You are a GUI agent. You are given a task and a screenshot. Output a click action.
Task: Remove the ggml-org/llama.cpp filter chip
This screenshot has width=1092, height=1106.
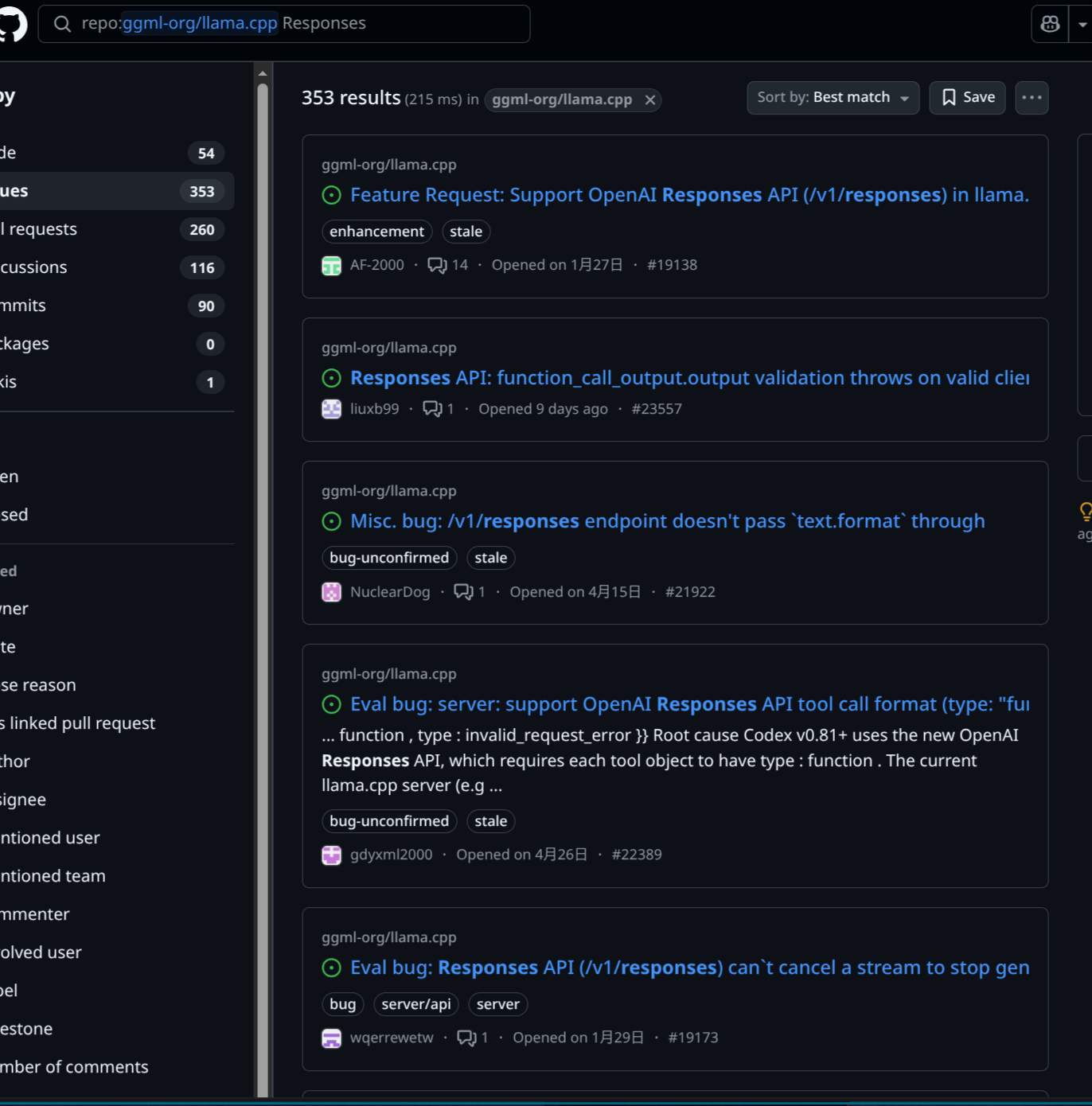[650, 99]
